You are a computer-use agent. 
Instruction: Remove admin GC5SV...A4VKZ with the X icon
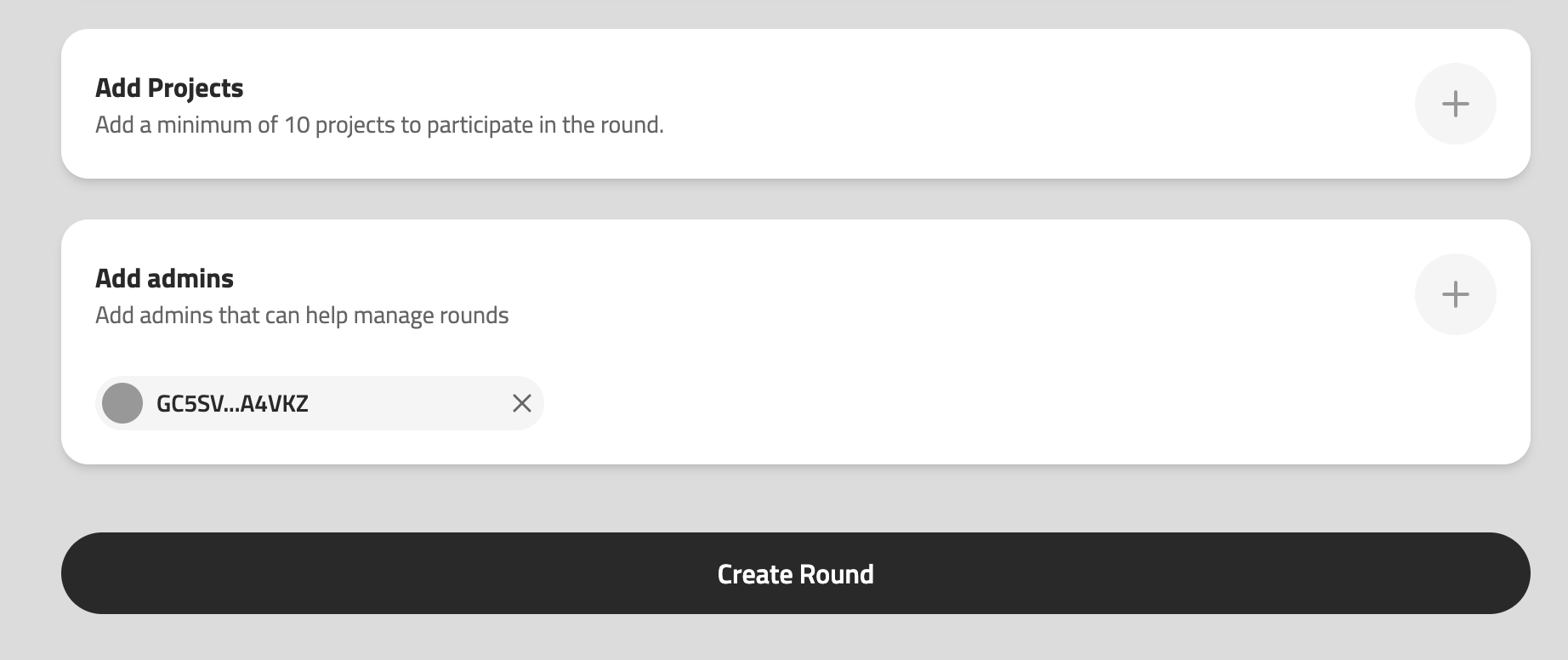522,403
